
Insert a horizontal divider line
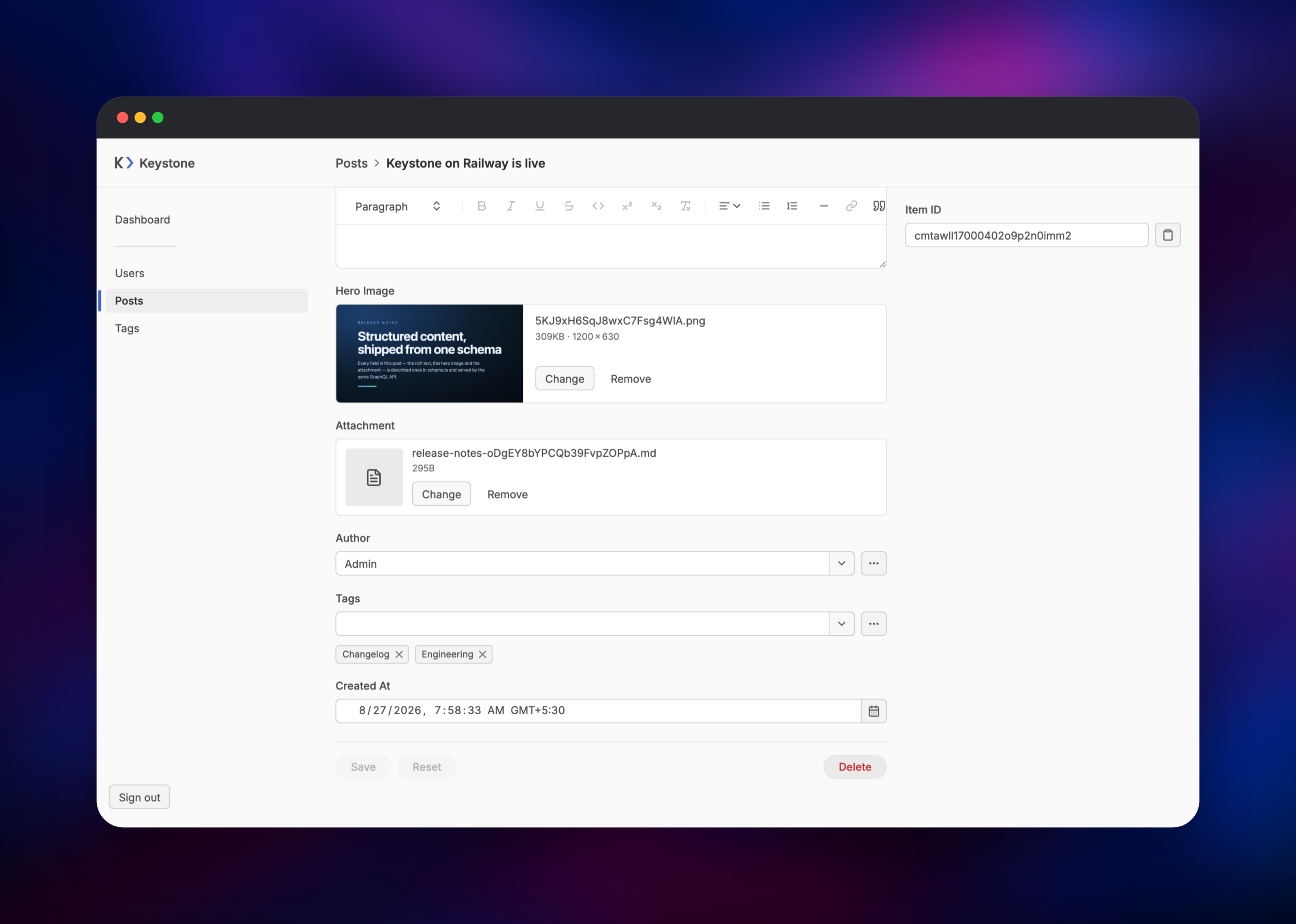pos(823,206)
